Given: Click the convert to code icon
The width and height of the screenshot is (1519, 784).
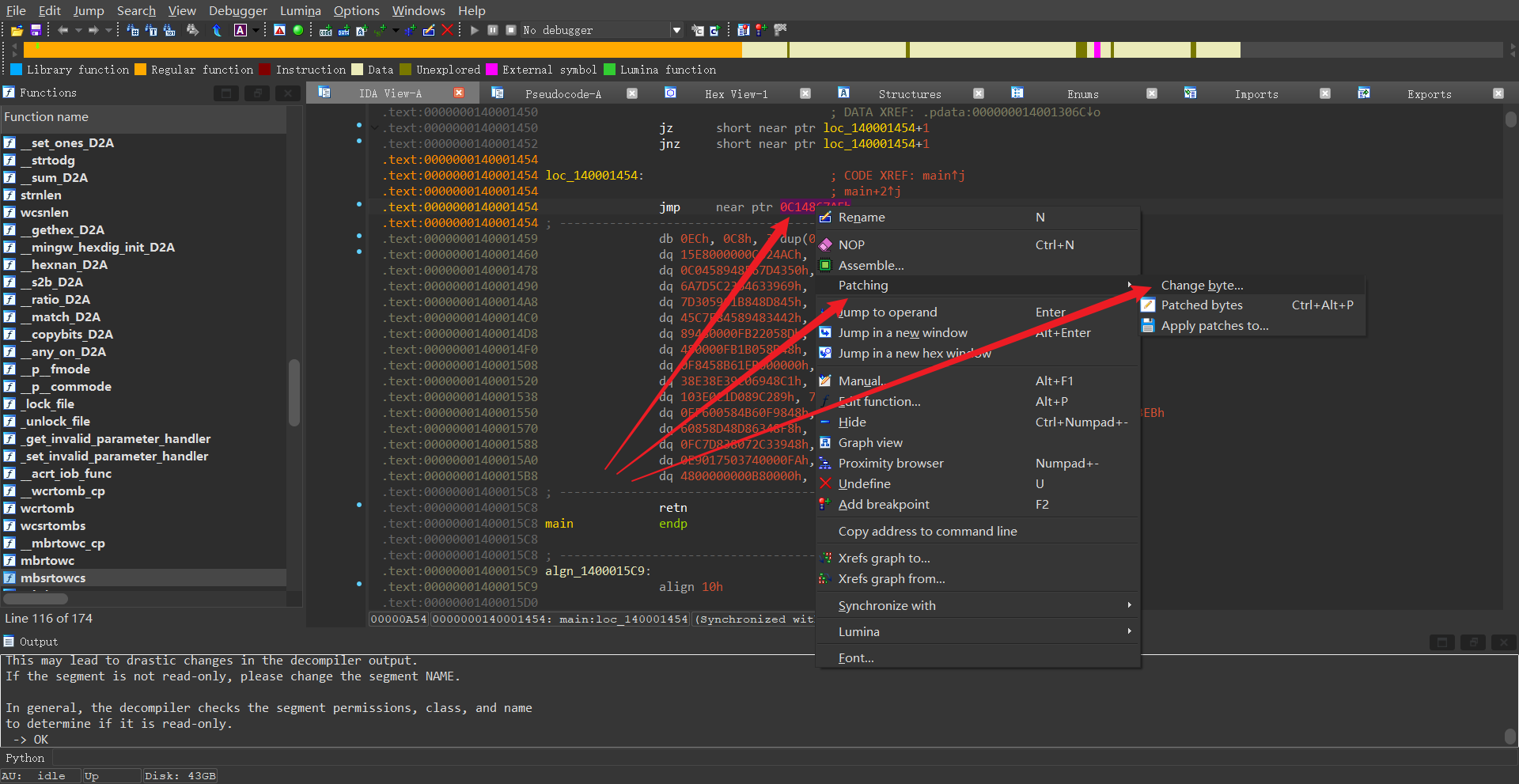Looking at the screenshot, I should pos(325,30).
